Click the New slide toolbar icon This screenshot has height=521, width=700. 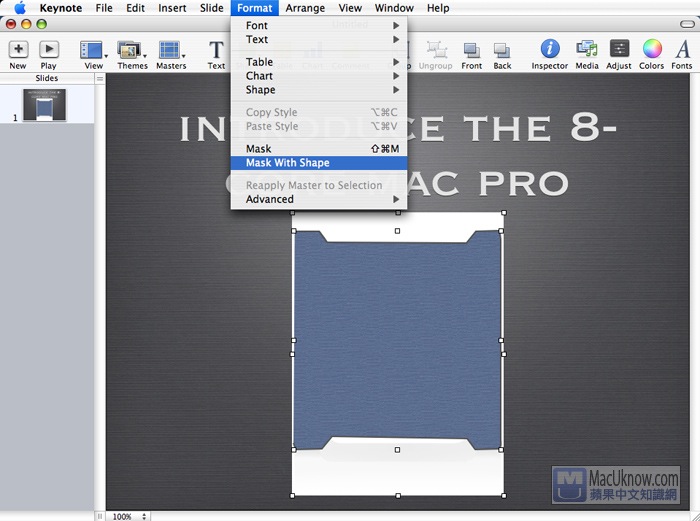tap(18, 50)
